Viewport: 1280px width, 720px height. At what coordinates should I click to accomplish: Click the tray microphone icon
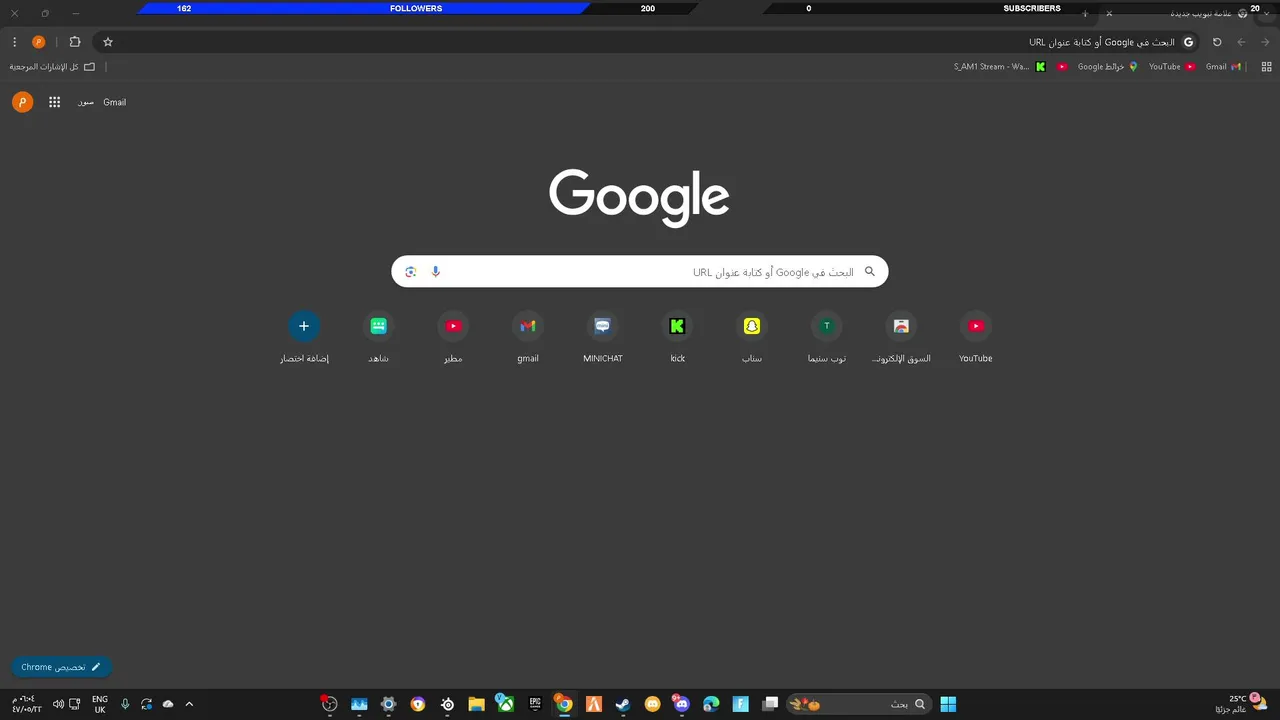point(125,704)
